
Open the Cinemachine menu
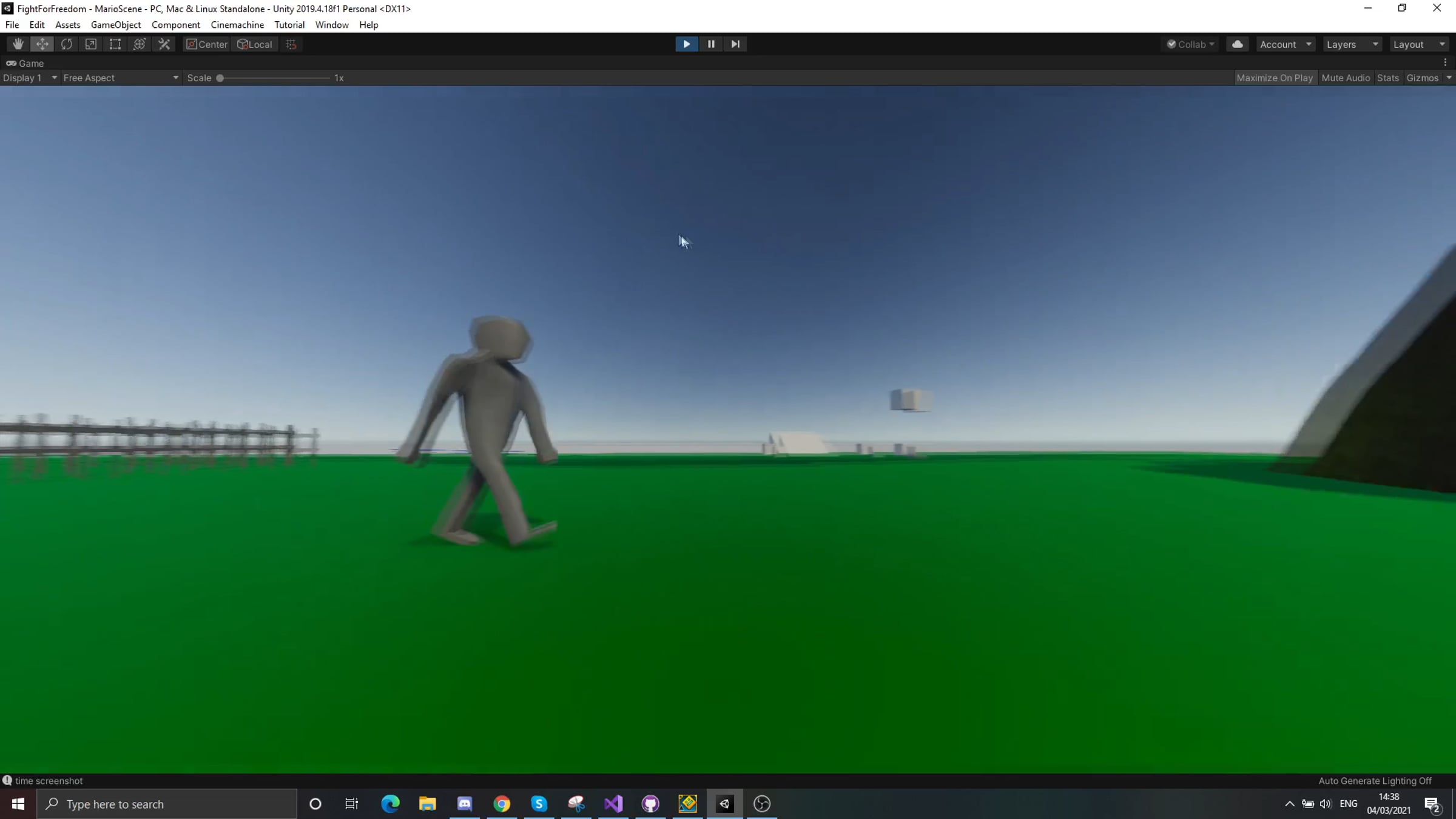tap(237, 25)
